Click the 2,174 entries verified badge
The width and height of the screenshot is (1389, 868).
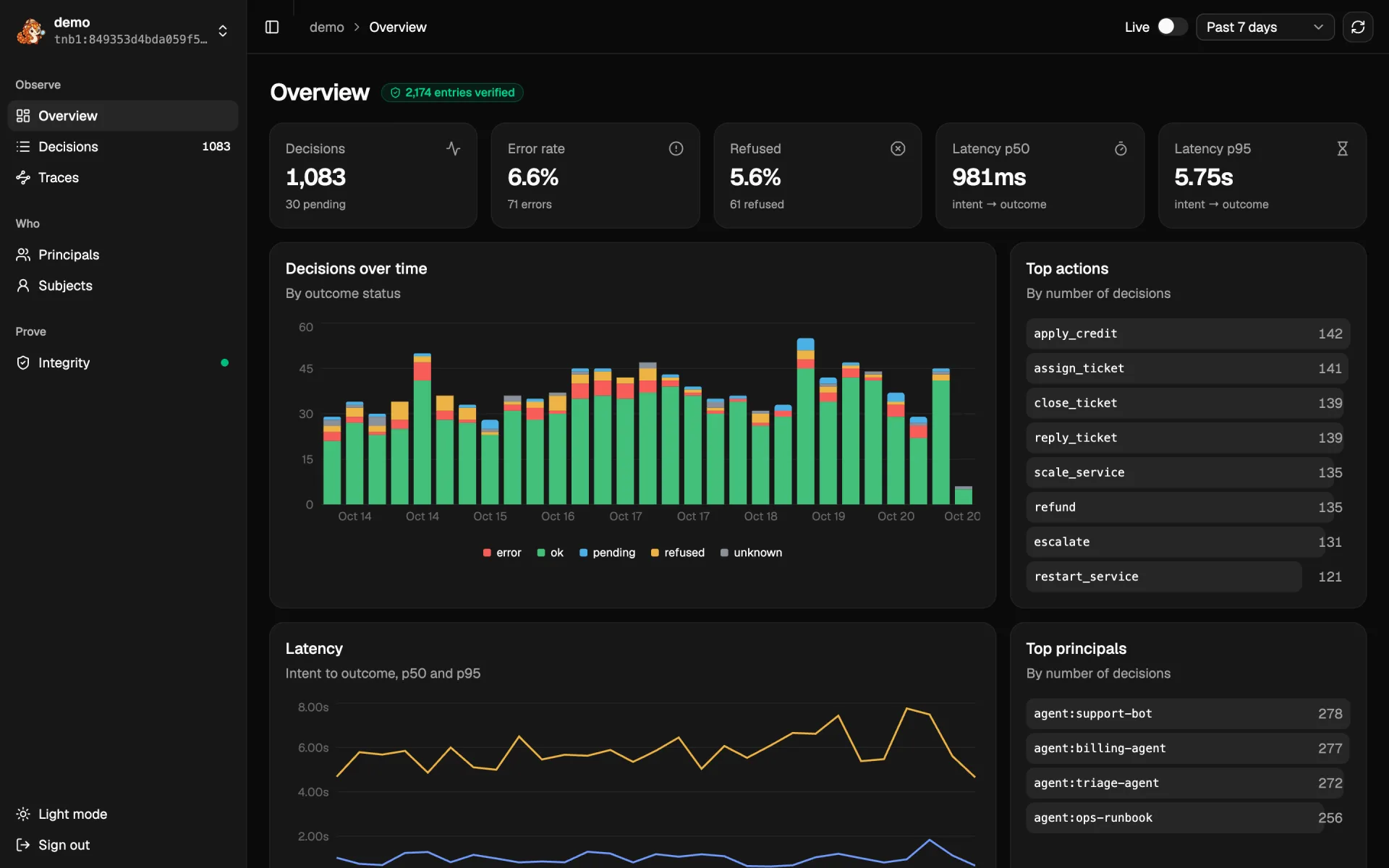(452, 93)
